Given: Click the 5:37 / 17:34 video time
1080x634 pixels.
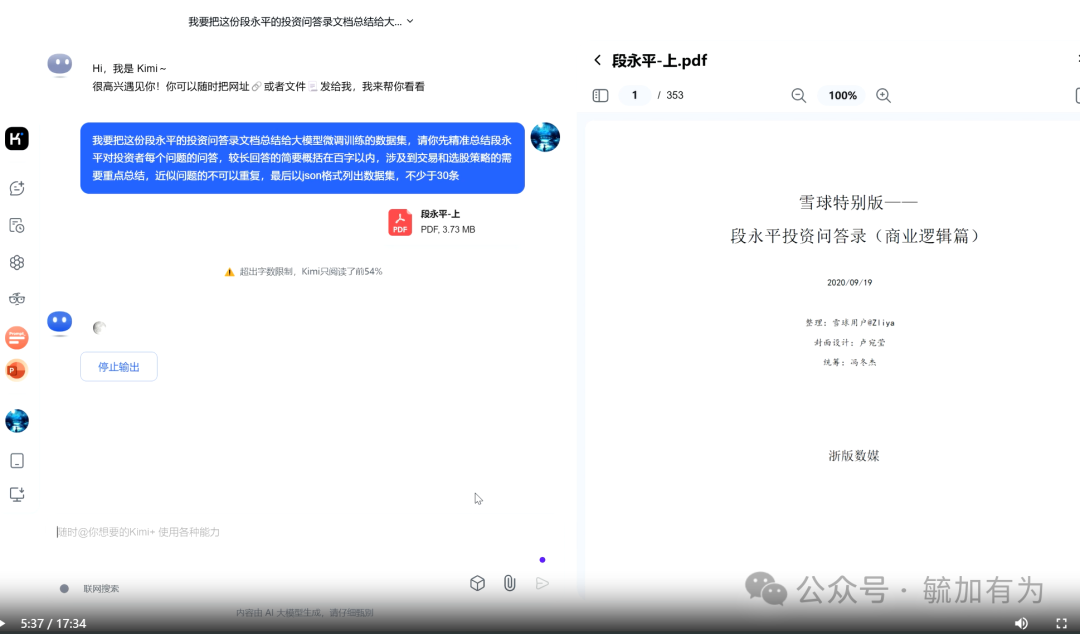Looking at the screenshot, I should tap(53, 624).
